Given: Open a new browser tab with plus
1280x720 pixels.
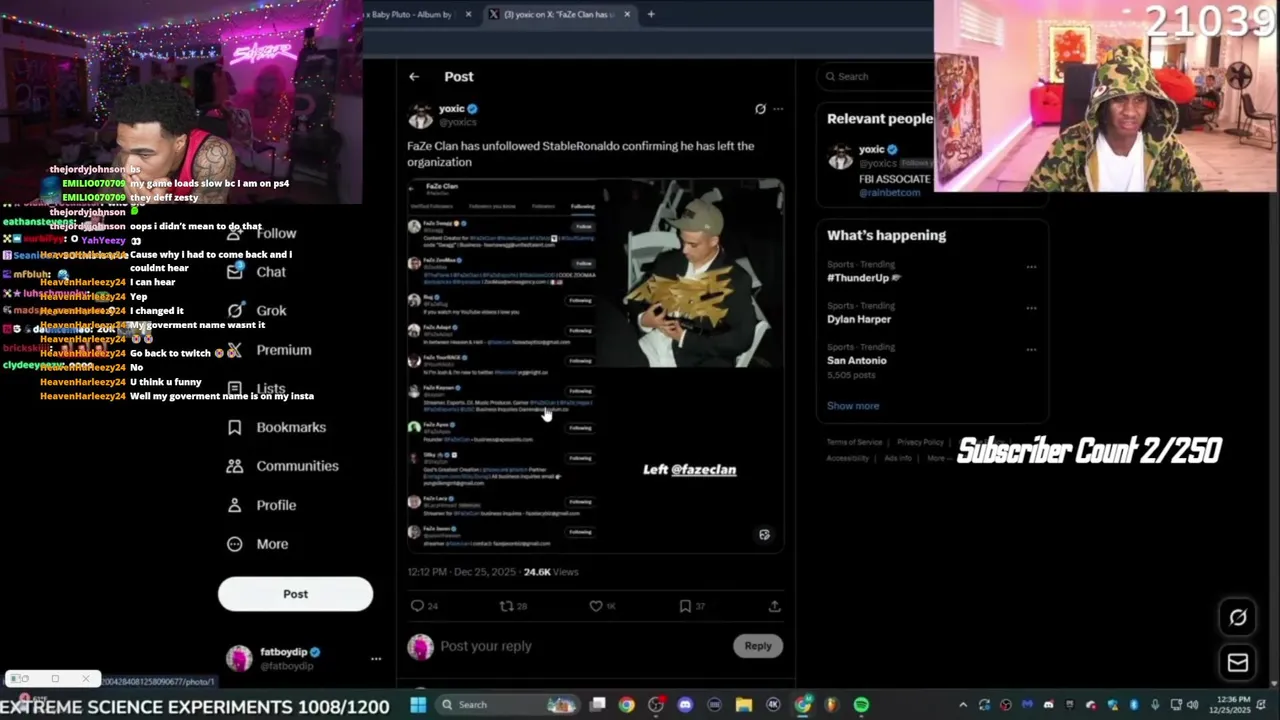Looking at the screenshot, I should point(651,14).
